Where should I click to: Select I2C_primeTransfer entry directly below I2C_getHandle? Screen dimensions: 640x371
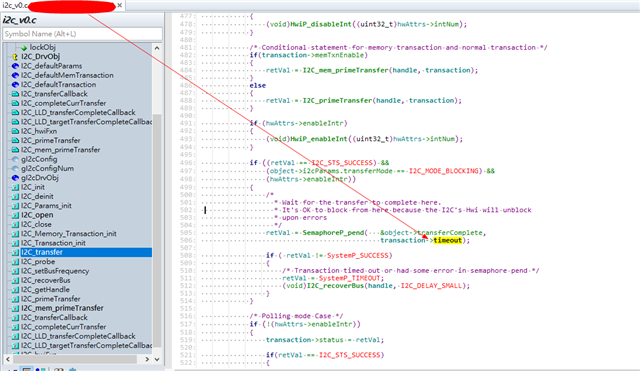click(x=51, y=299)
